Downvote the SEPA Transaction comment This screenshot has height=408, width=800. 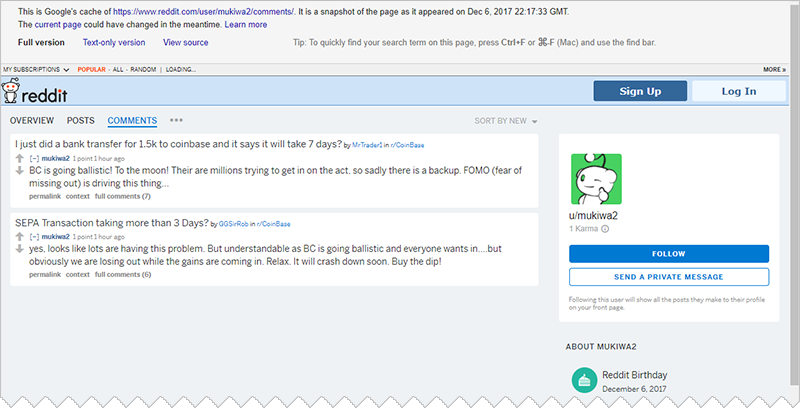pyautogui.click(x=20, y=248)
